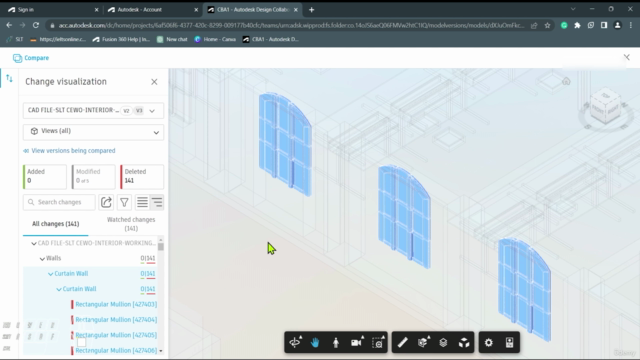Screen dimensions: 640x360
Task: Open CBA1 - Autodesk bookmark
Action: 271,39
